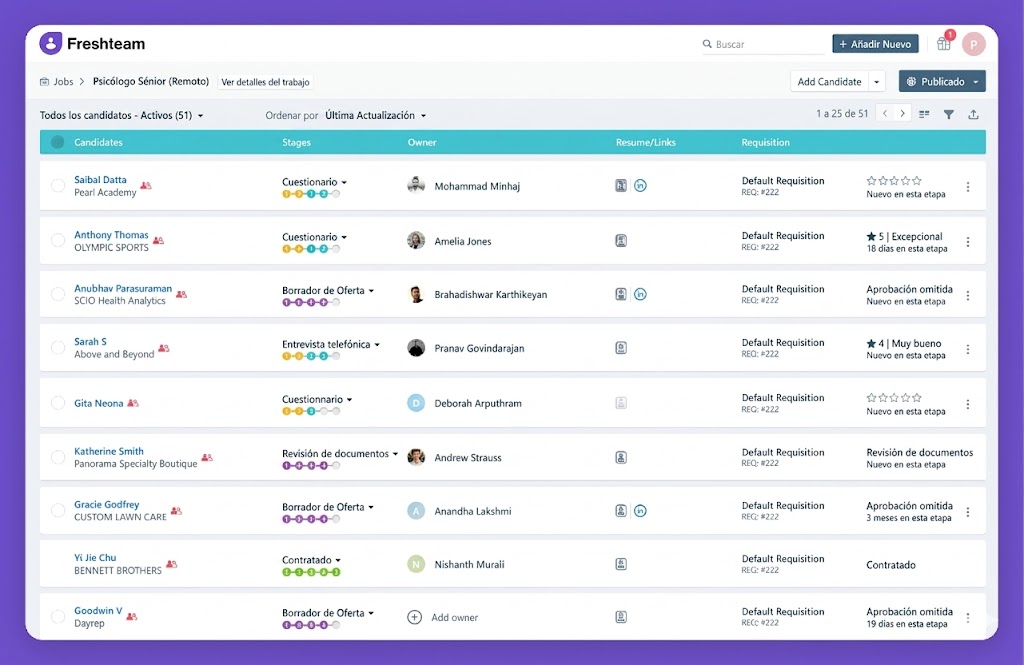Click the Añadir Nuevo button
1024x665 pixels.
(x=875, y=44)
